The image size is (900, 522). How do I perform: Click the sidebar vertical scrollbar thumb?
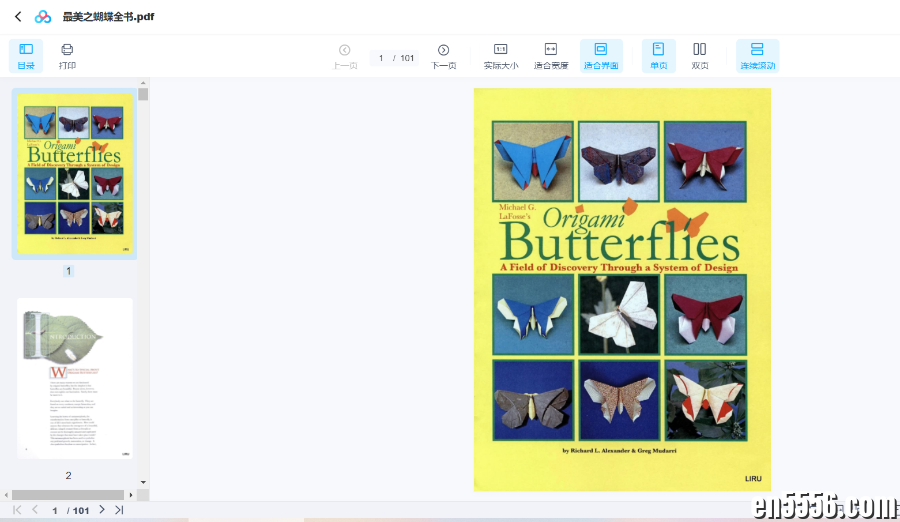click(143, 94)
